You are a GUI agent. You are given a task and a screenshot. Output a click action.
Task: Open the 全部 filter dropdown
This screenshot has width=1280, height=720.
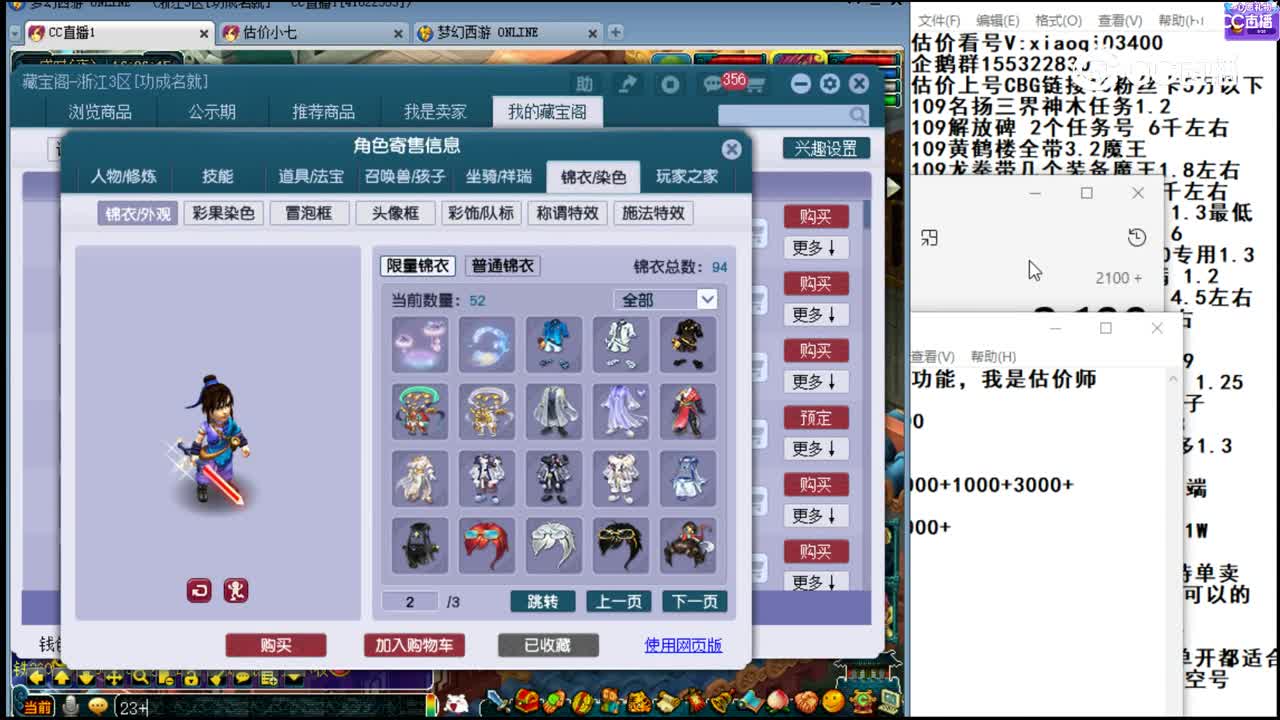pyautogui.click(x=665, y=300)
